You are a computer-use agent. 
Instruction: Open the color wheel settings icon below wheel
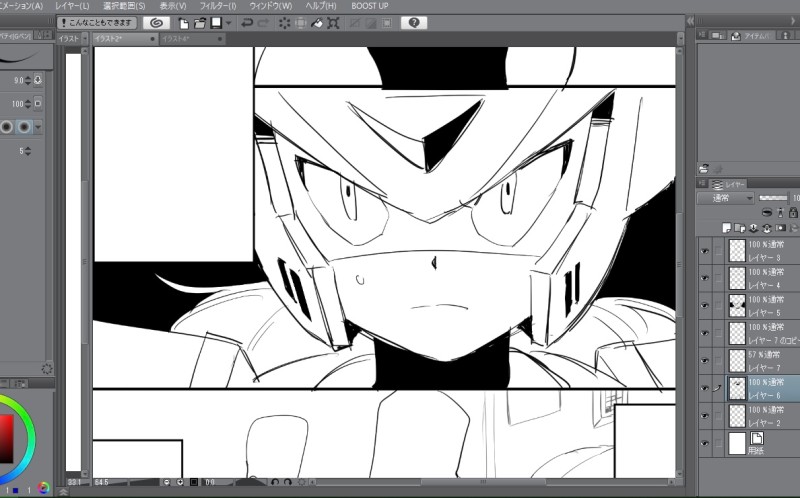43,489
